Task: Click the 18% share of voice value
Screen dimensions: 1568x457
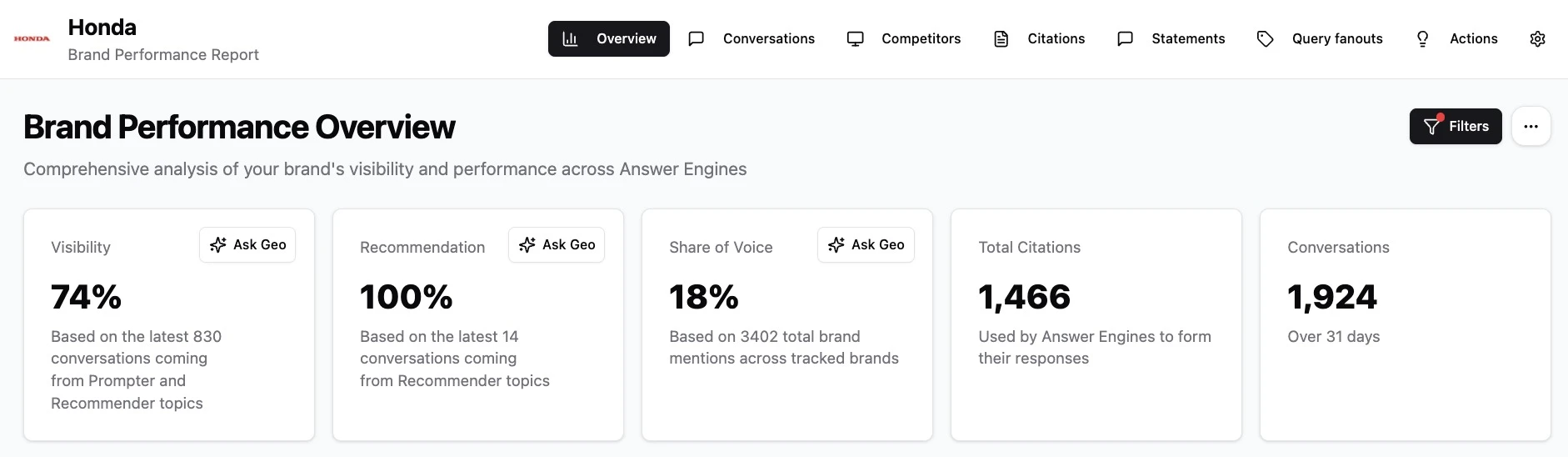Action: [704, 297]
